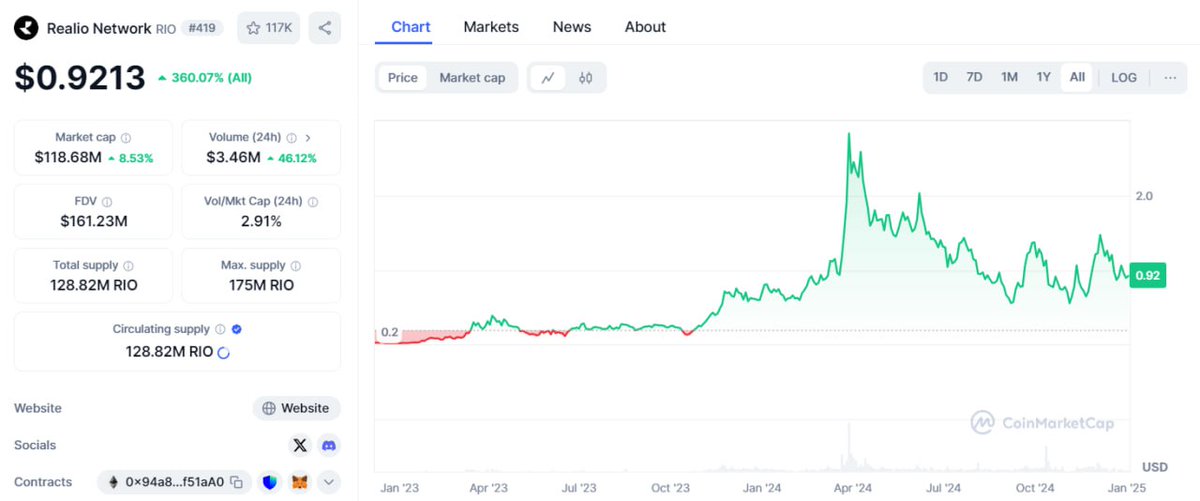Expand more contracts with the chevron
Screen dimensions: 1200x501
pos(329,482)
